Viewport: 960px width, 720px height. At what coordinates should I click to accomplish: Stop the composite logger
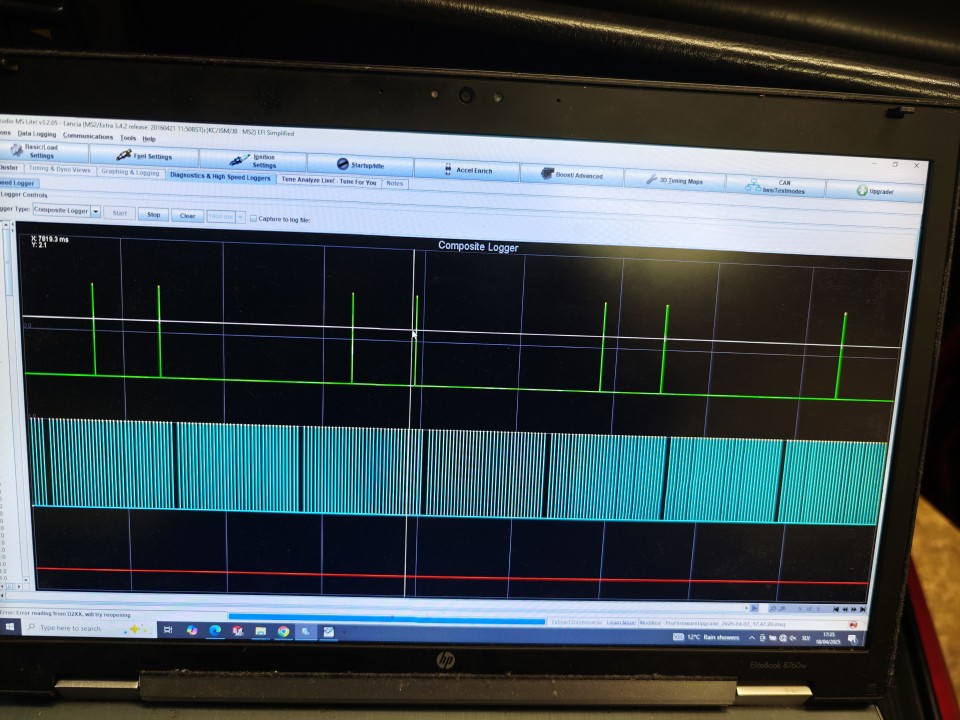click(154, 214)
